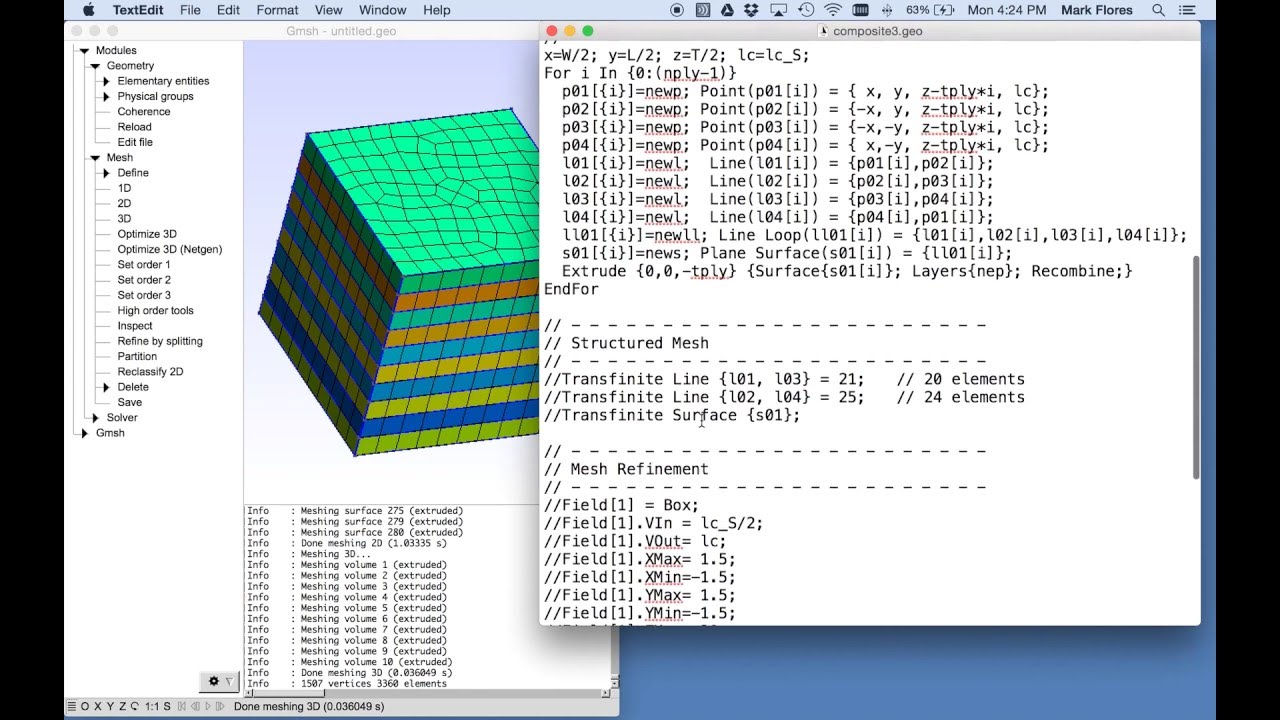This screenshot has height=720, width=1280.
Task: Click Refine by splitting
Action: click(160, 341)
